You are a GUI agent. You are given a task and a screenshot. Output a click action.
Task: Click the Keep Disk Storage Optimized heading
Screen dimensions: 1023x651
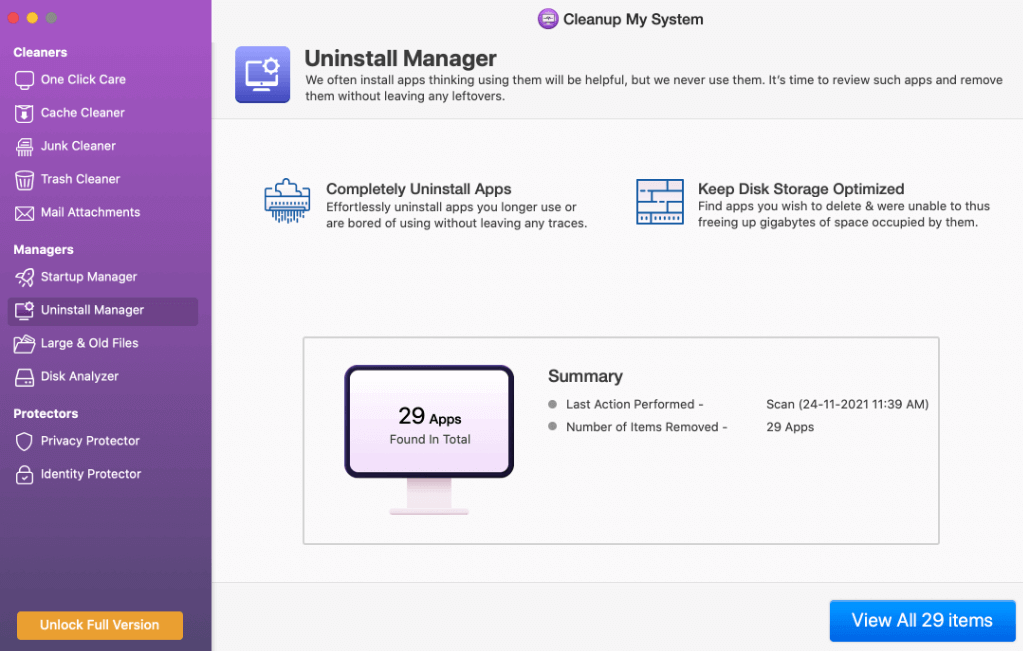tap(801, 189)
